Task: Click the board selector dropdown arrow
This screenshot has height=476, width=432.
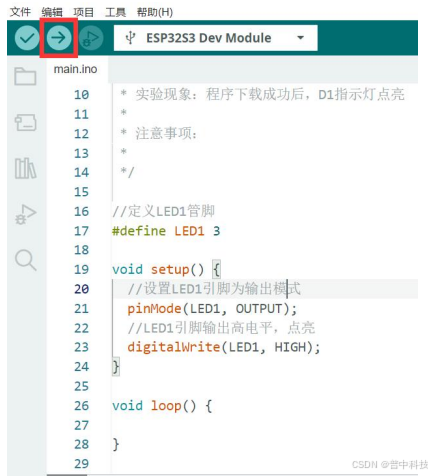Action: pyautogui.click(x=300, y=38)
